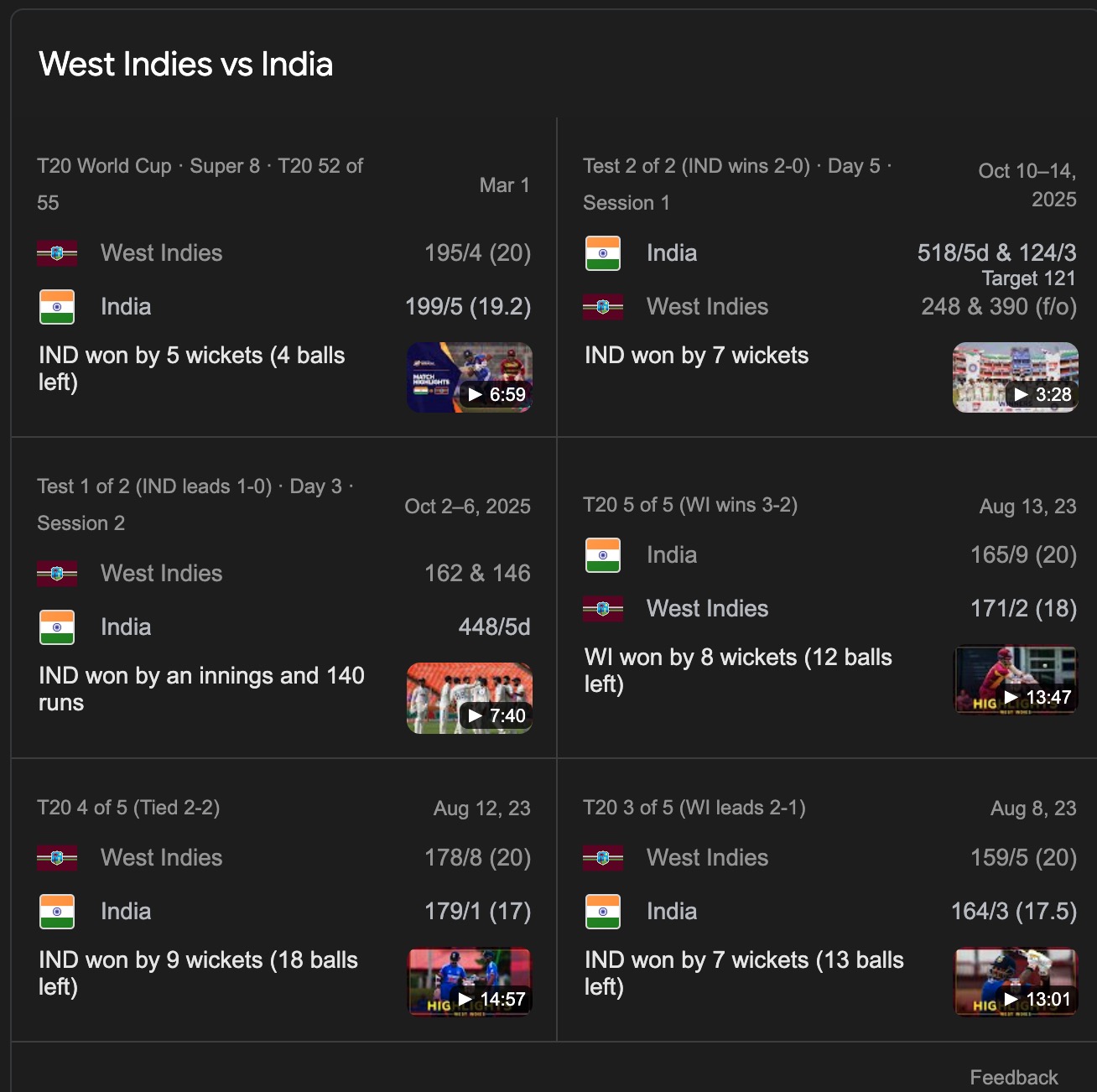The width and height of the screenshot is (1097, 1092).
Task: Click India flag in Aug 12 T20 match
Action: tap(57, 912)
